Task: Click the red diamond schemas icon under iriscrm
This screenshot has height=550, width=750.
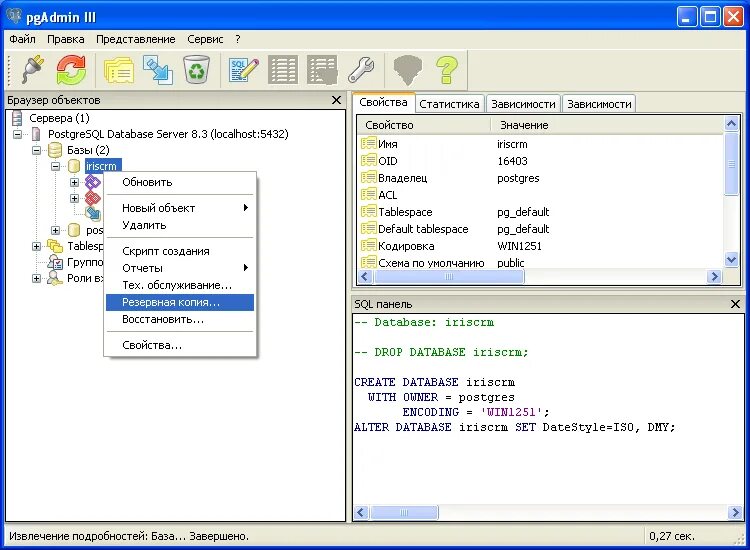Action: click(93, 198)
